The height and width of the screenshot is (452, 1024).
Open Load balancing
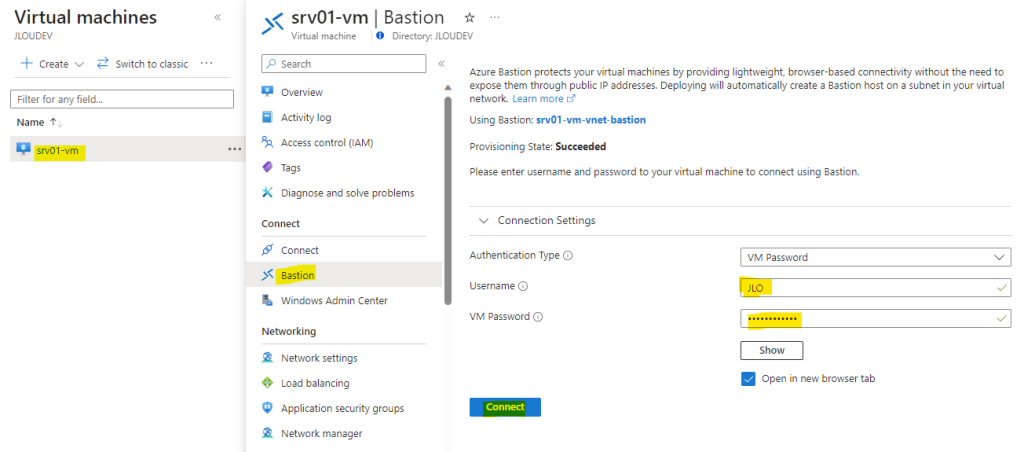click(x=315, y=383)
